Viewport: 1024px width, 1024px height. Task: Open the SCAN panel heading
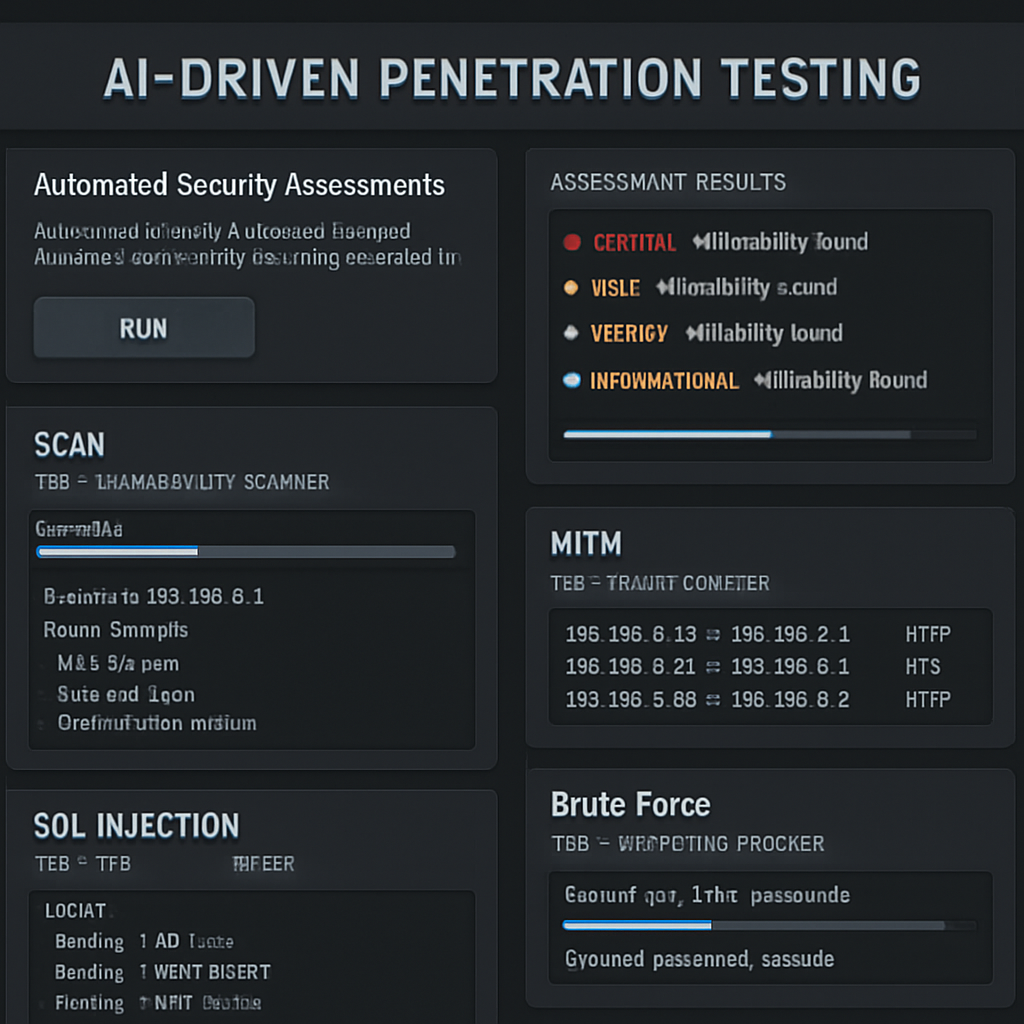(x=69, y=445)
